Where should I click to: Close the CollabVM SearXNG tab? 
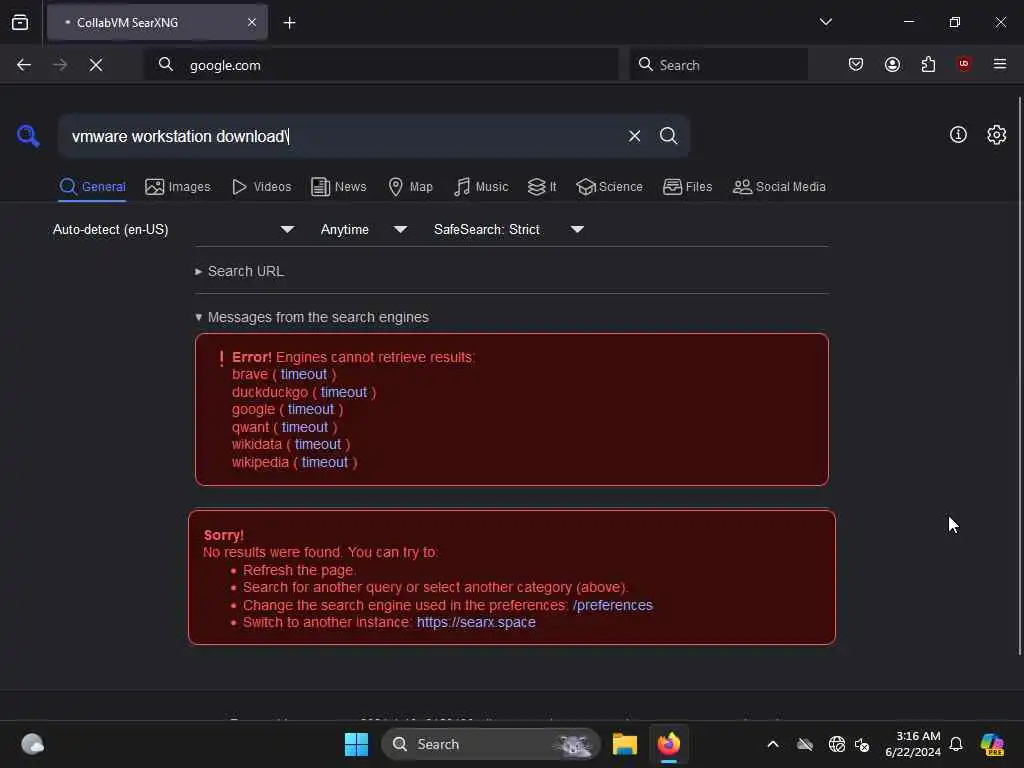point(252,22)
